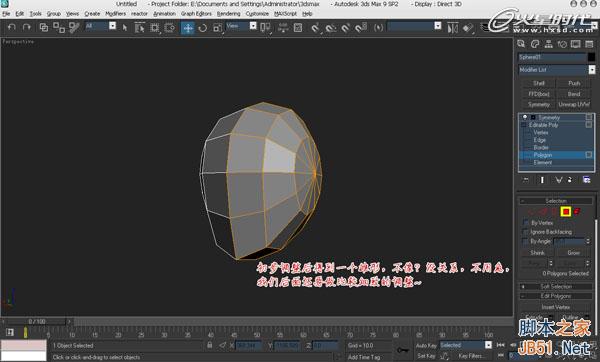Open the selection filter All dropdown

click(112, 26)
